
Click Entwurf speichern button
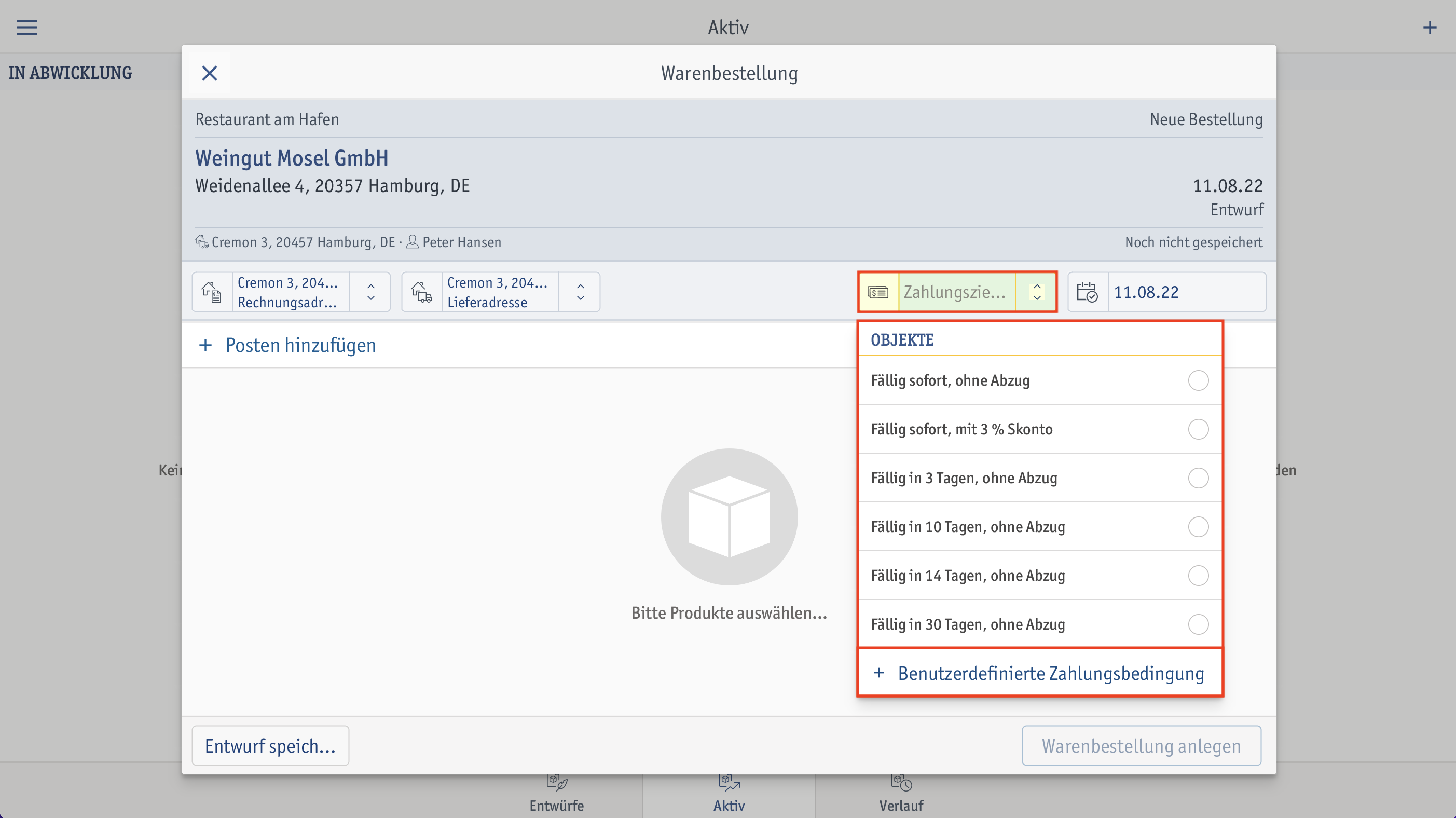coord(270,746)
